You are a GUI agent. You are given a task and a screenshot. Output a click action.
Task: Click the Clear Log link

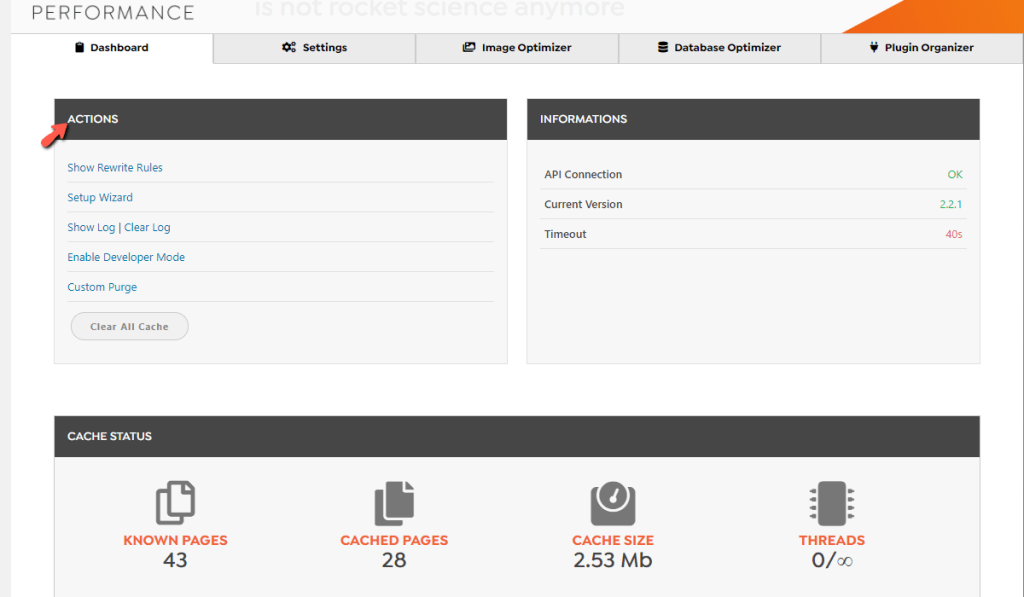click(147, 227)
